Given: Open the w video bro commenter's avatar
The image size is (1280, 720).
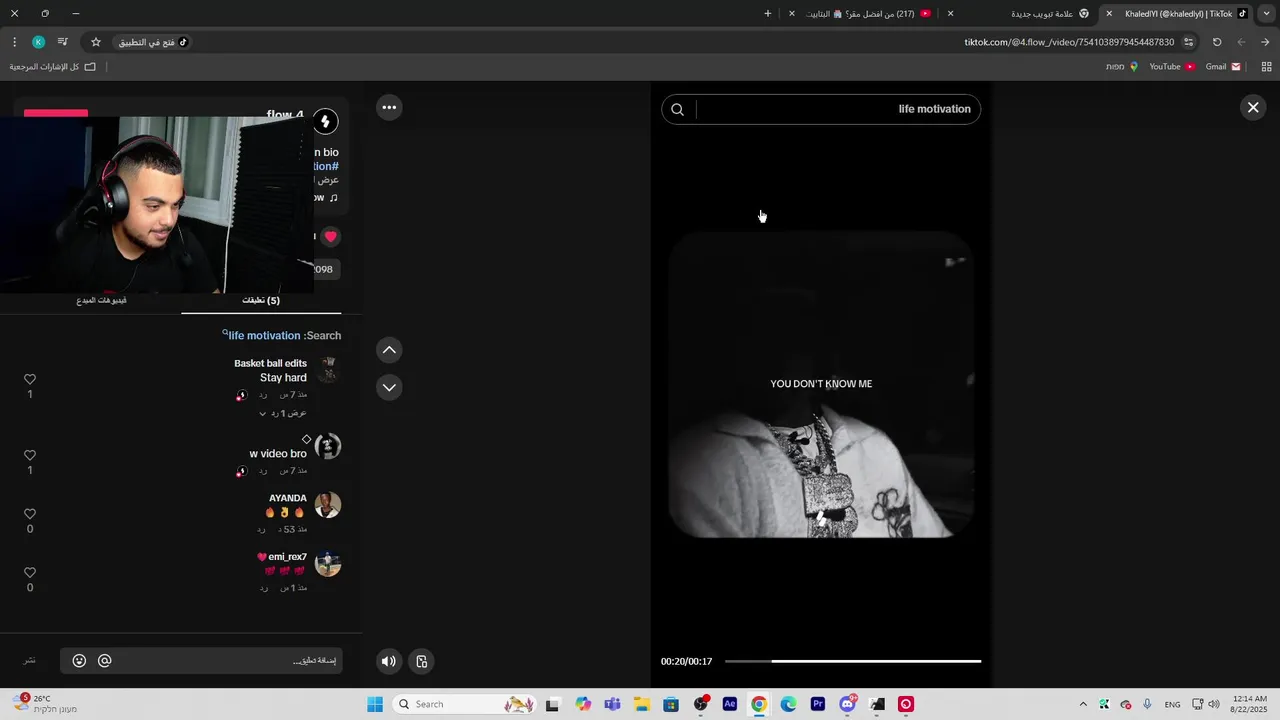Looking at the screenshot, I should point(328,446).
